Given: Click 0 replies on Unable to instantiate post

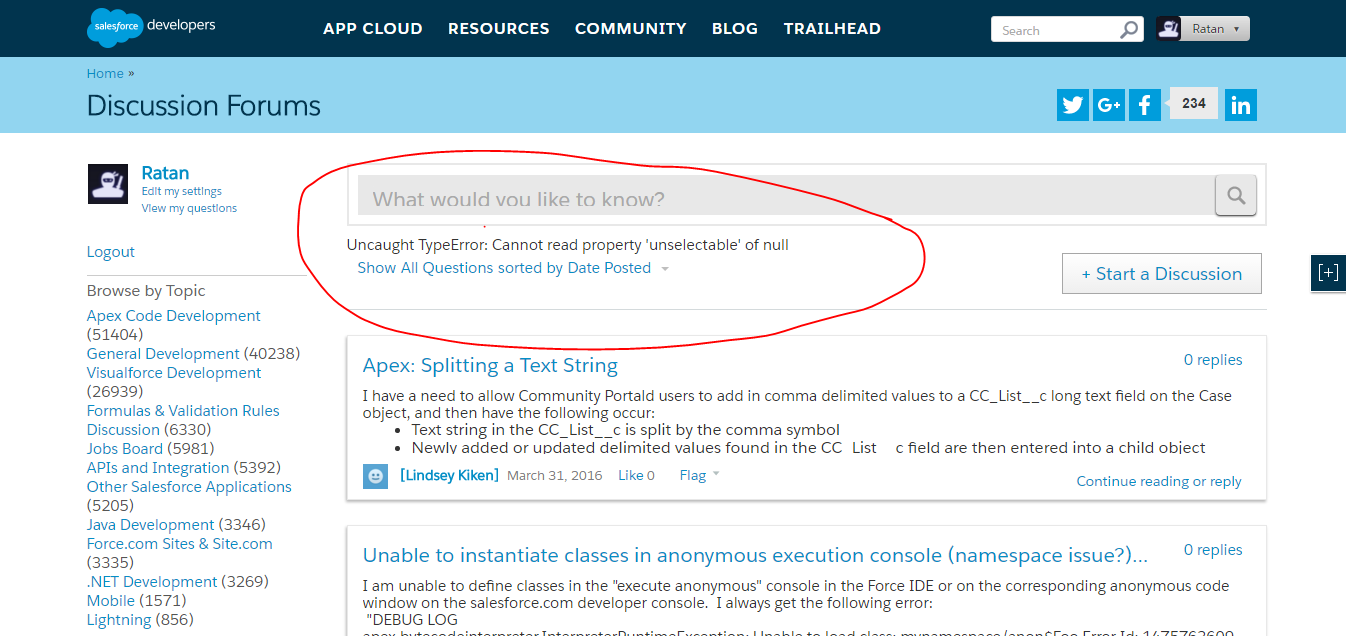Looking at the screenshot, I should pyautogui.click(x=1213, y=550).
